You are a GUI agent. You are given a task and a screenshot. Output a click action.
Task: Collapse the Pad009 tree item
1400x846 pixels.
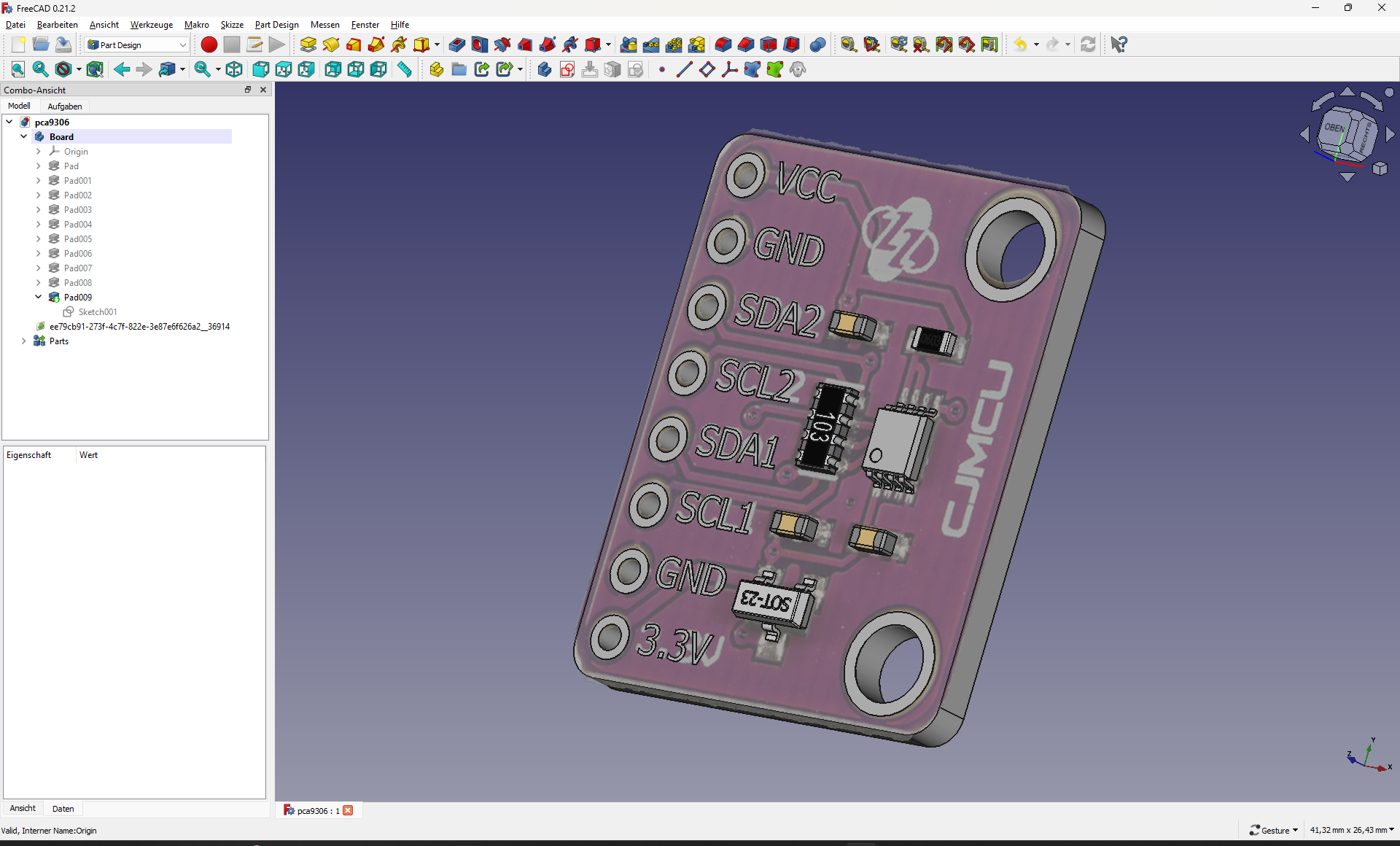(39, 297)
